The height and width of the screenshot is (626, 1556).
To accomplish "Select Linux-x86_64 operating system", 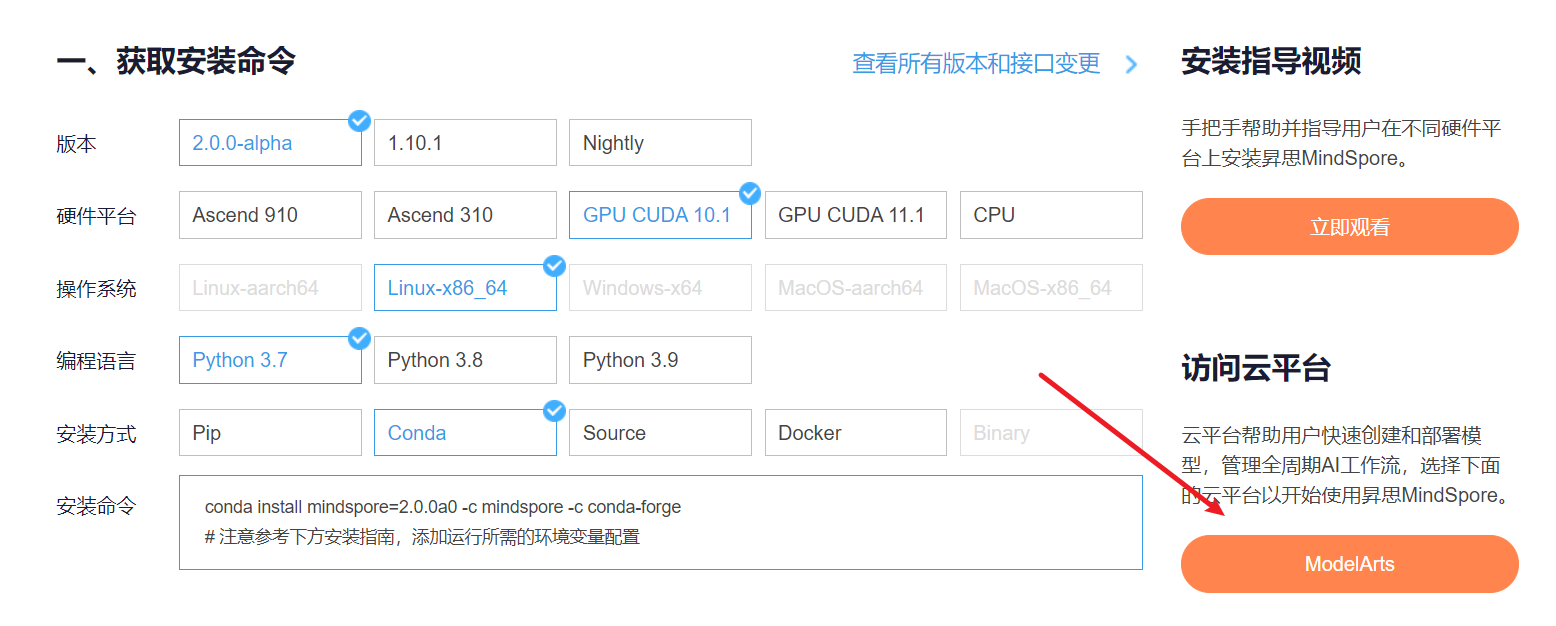I will (465, 288).
